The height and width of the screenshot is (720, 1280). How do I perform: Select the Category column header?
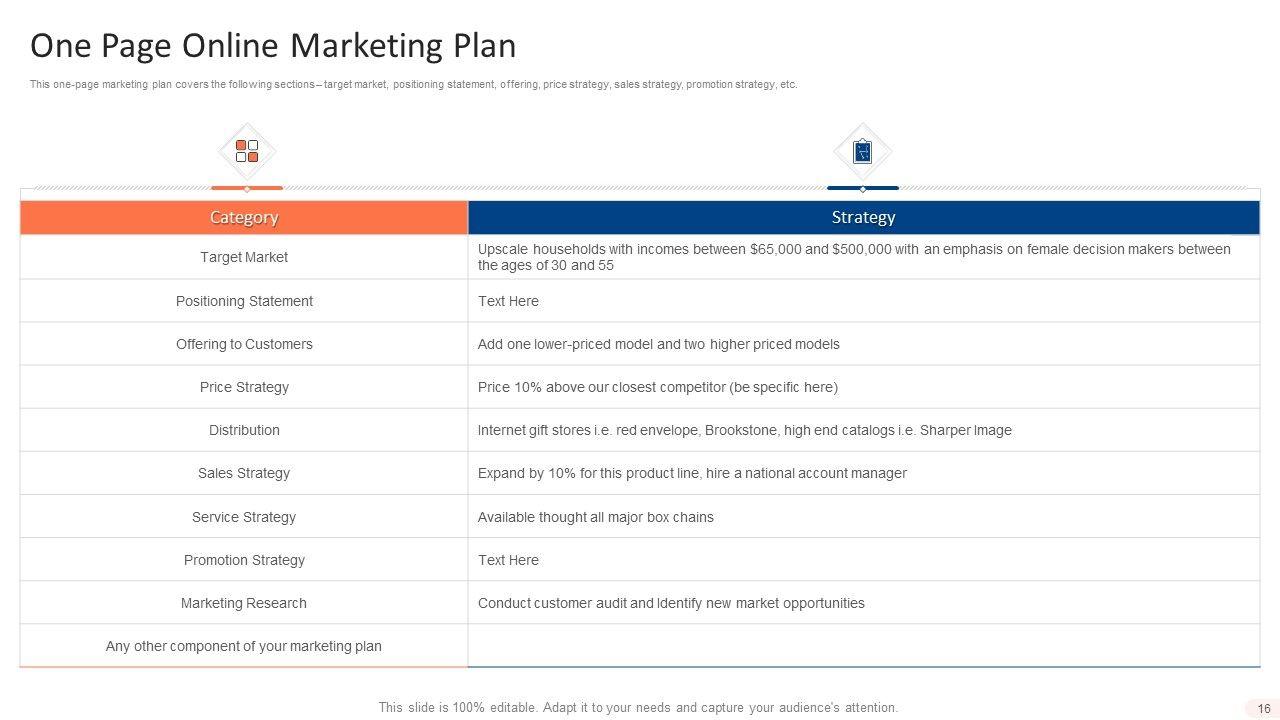tap(244, 217)
